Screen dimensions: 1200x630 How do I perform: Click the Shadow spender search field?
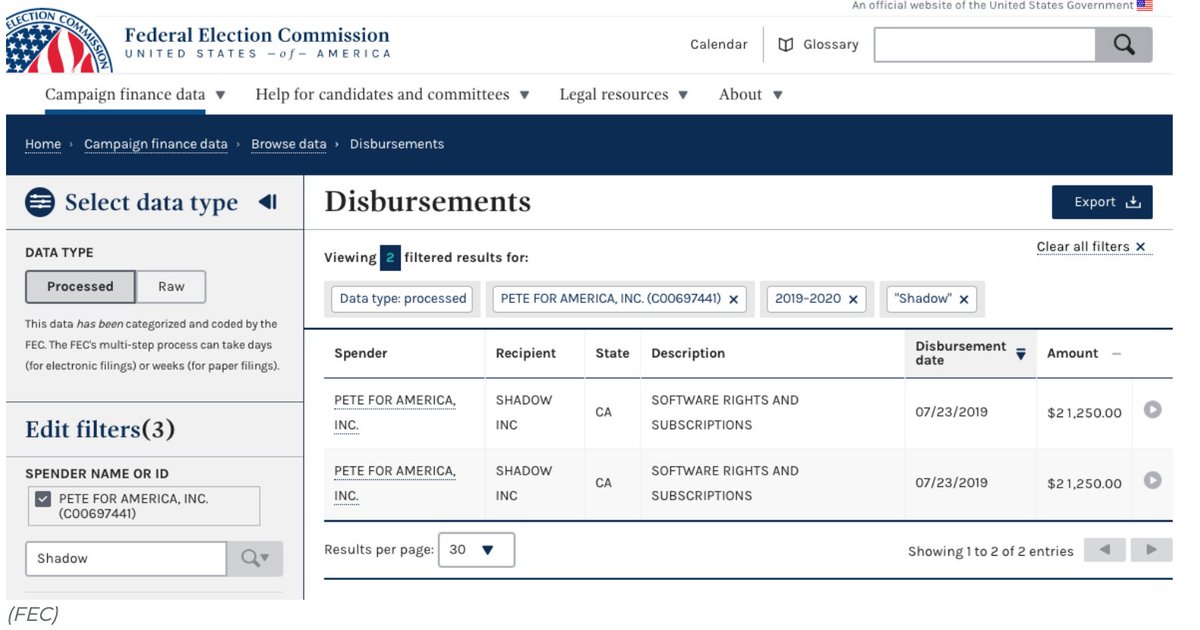click(x=126, y=559)
